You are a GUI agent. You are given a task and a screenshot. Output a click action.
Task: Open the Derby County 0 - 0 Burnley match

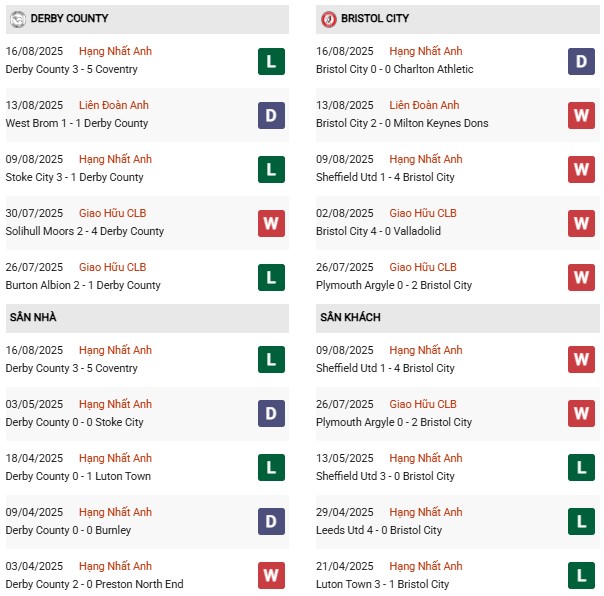68,530
